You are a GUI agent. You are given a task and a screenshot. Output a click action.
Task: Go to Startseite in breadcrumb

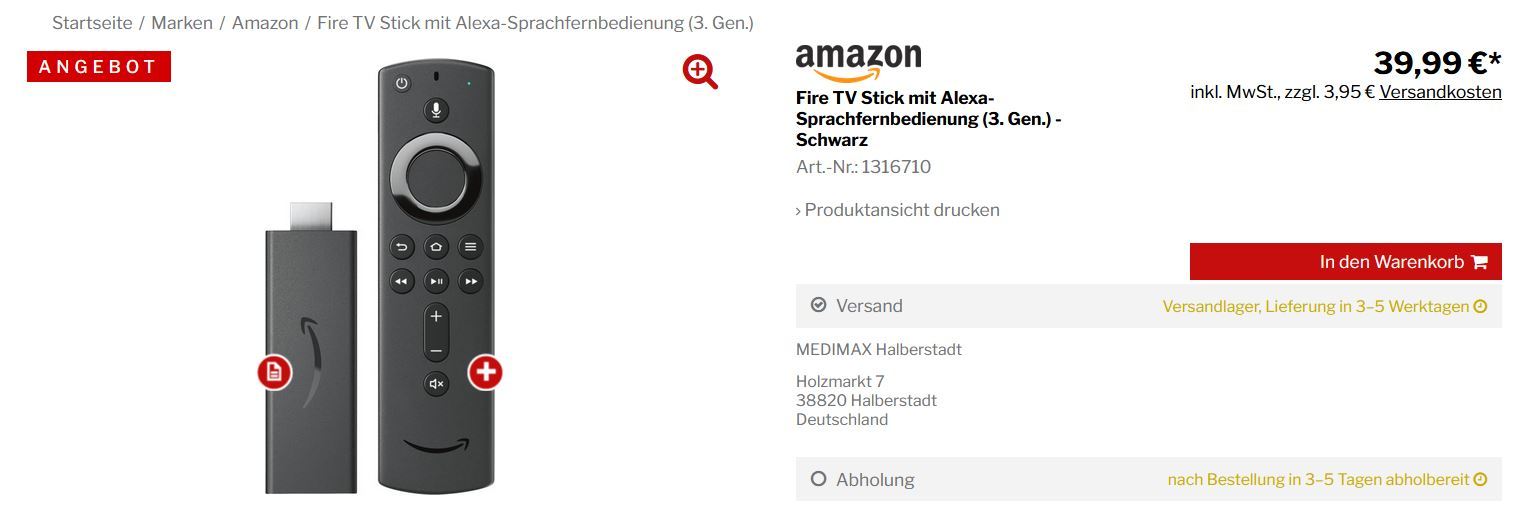[x=92, y=23]
